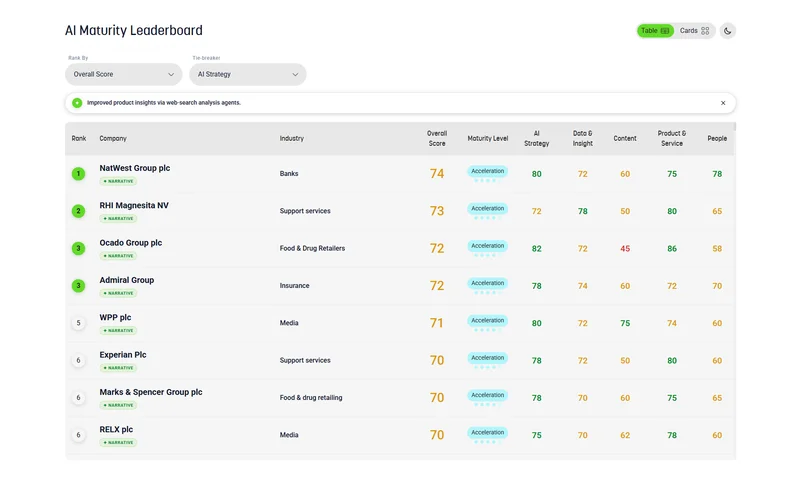Click rank 6 badge for Experian Plc
The image size is (800, 479).
click(78, 360)
